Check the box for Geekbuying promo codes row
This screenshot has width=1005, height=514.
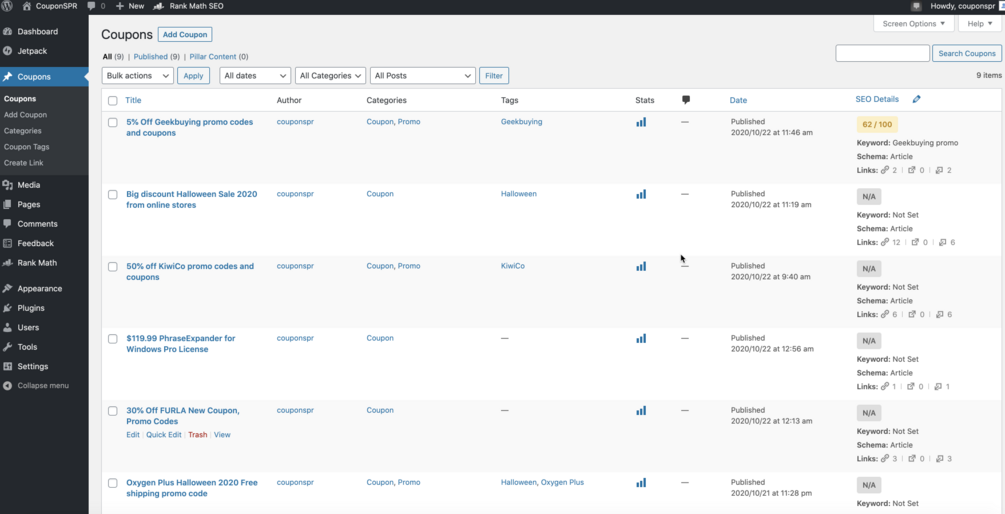[113, 123]
